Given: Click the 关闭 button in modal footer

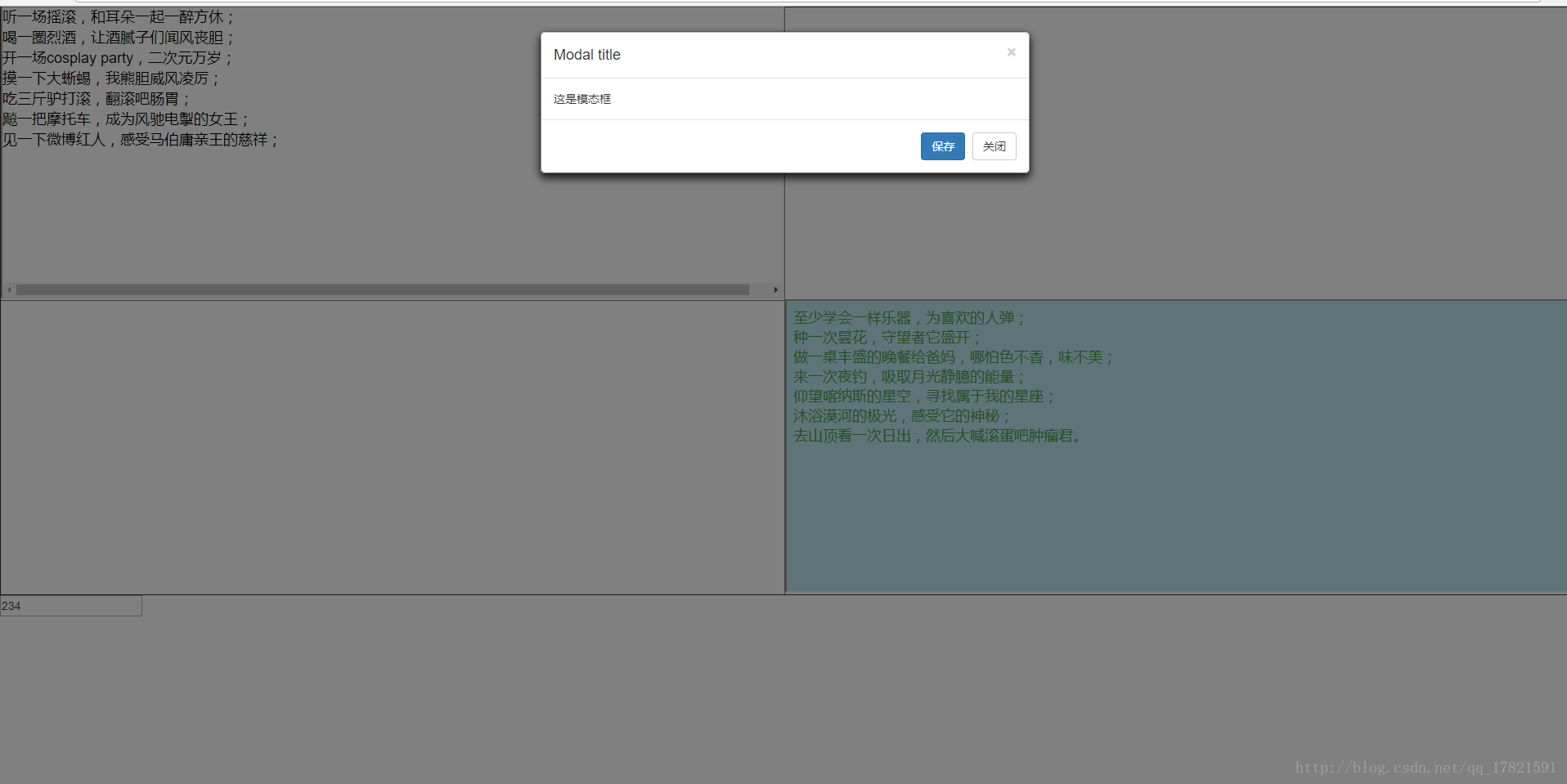Looking at the screenshot, I should coord(994,146).
